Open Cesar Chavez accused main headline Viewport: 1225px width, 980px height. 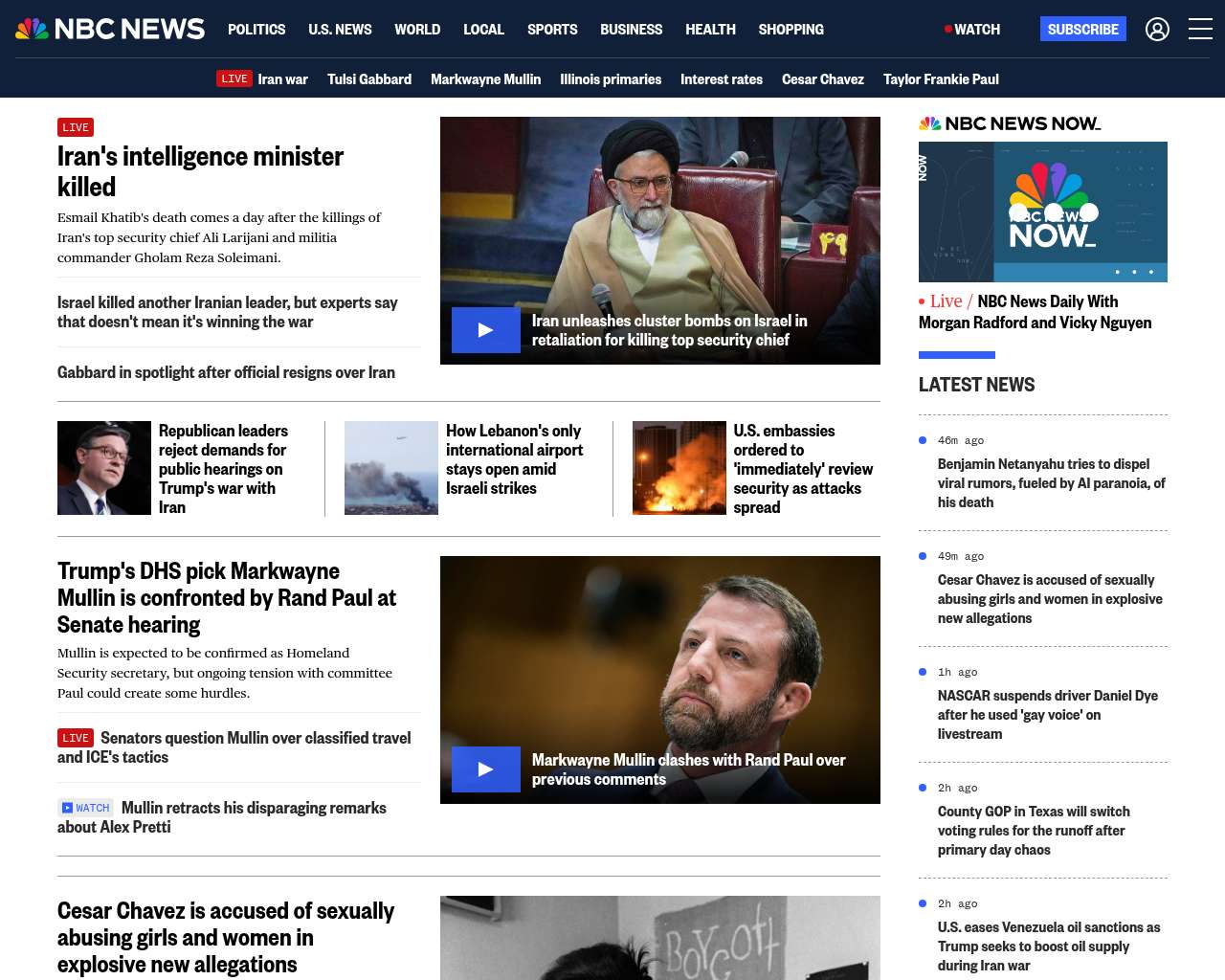(226, 937)
